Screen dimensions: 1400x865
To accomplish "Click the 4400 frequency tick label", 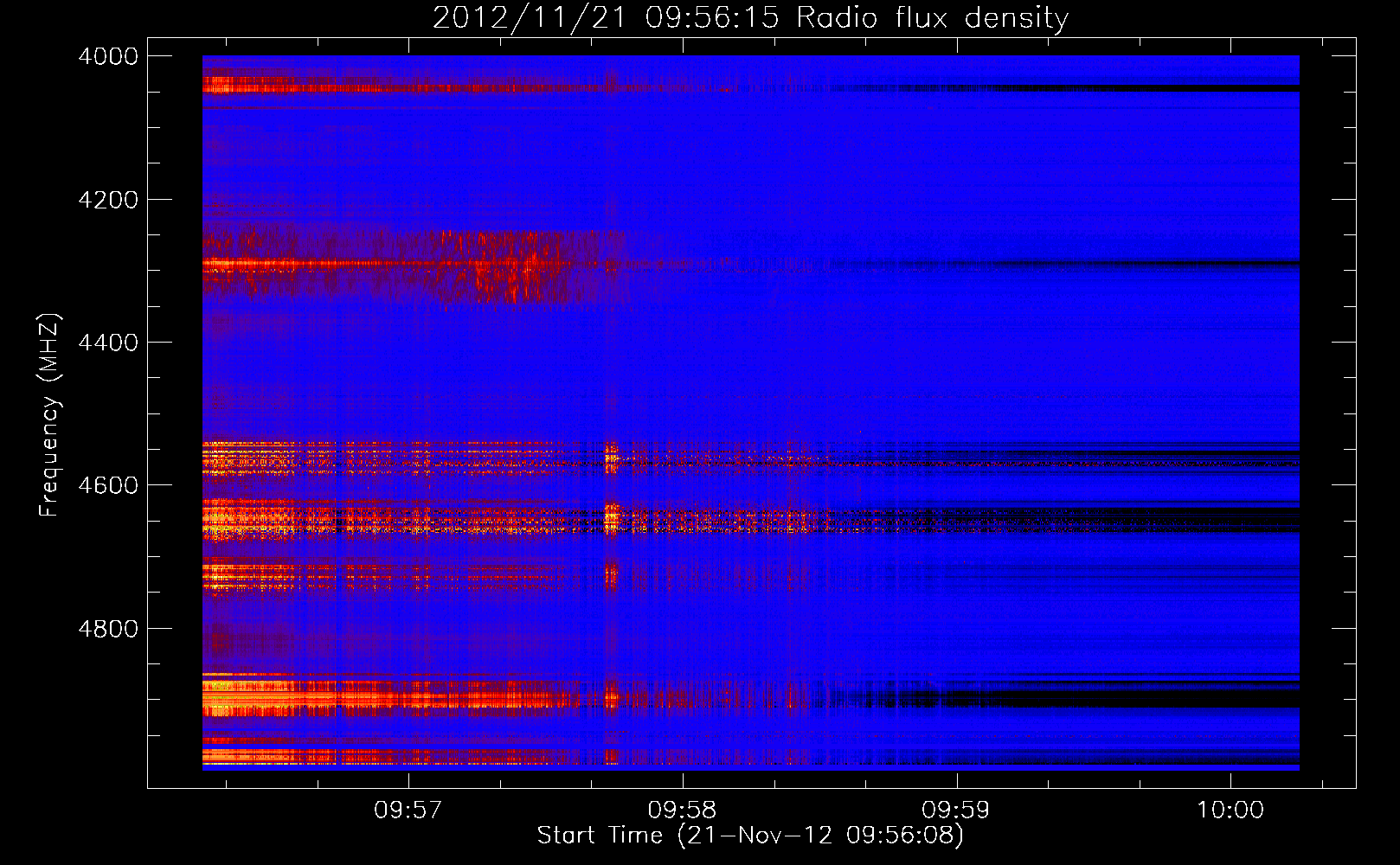I will pyautogui.click(x=108, y=343).
